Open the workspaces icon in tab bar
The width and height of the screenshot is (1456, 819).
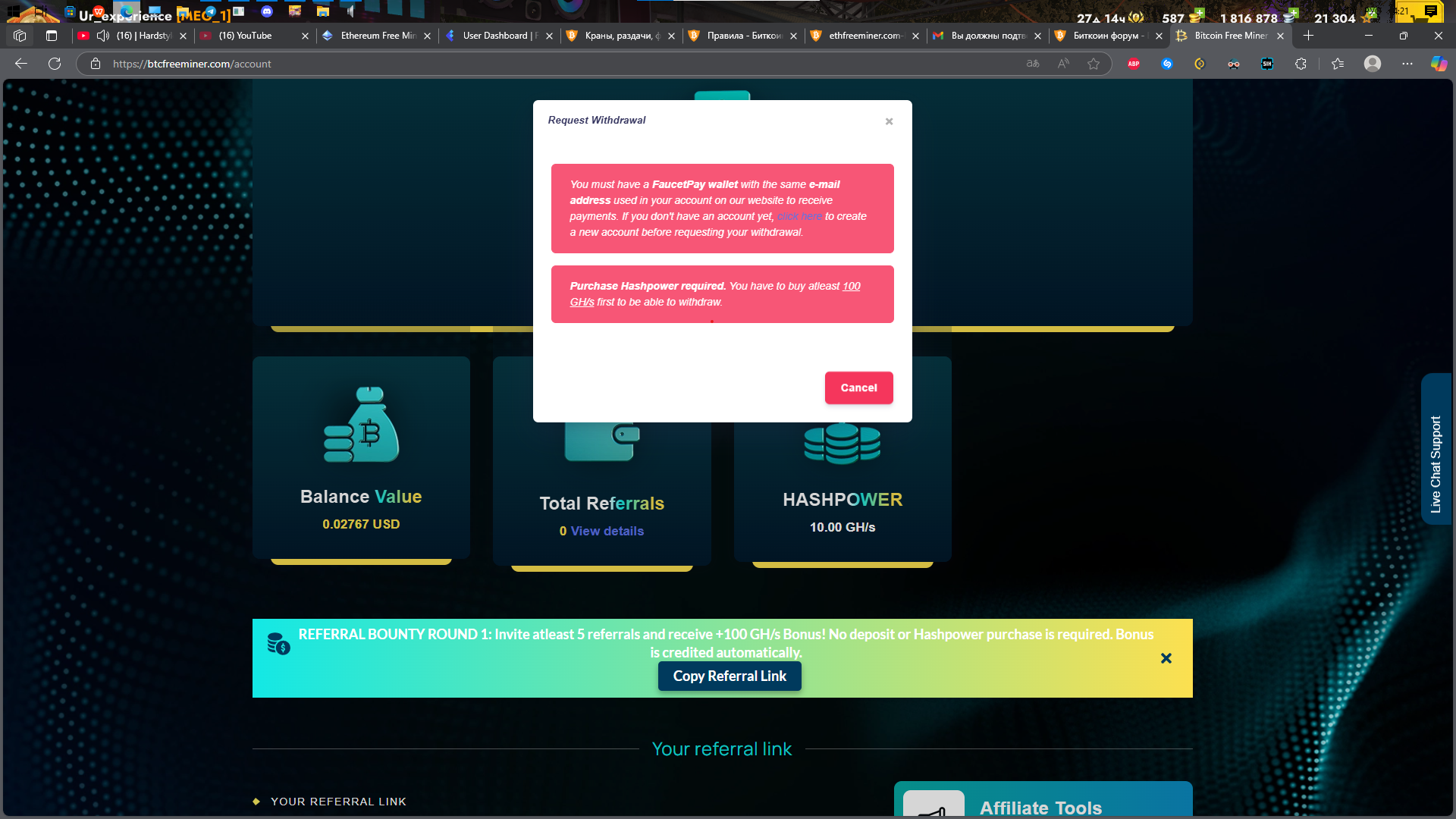(20, 36)
